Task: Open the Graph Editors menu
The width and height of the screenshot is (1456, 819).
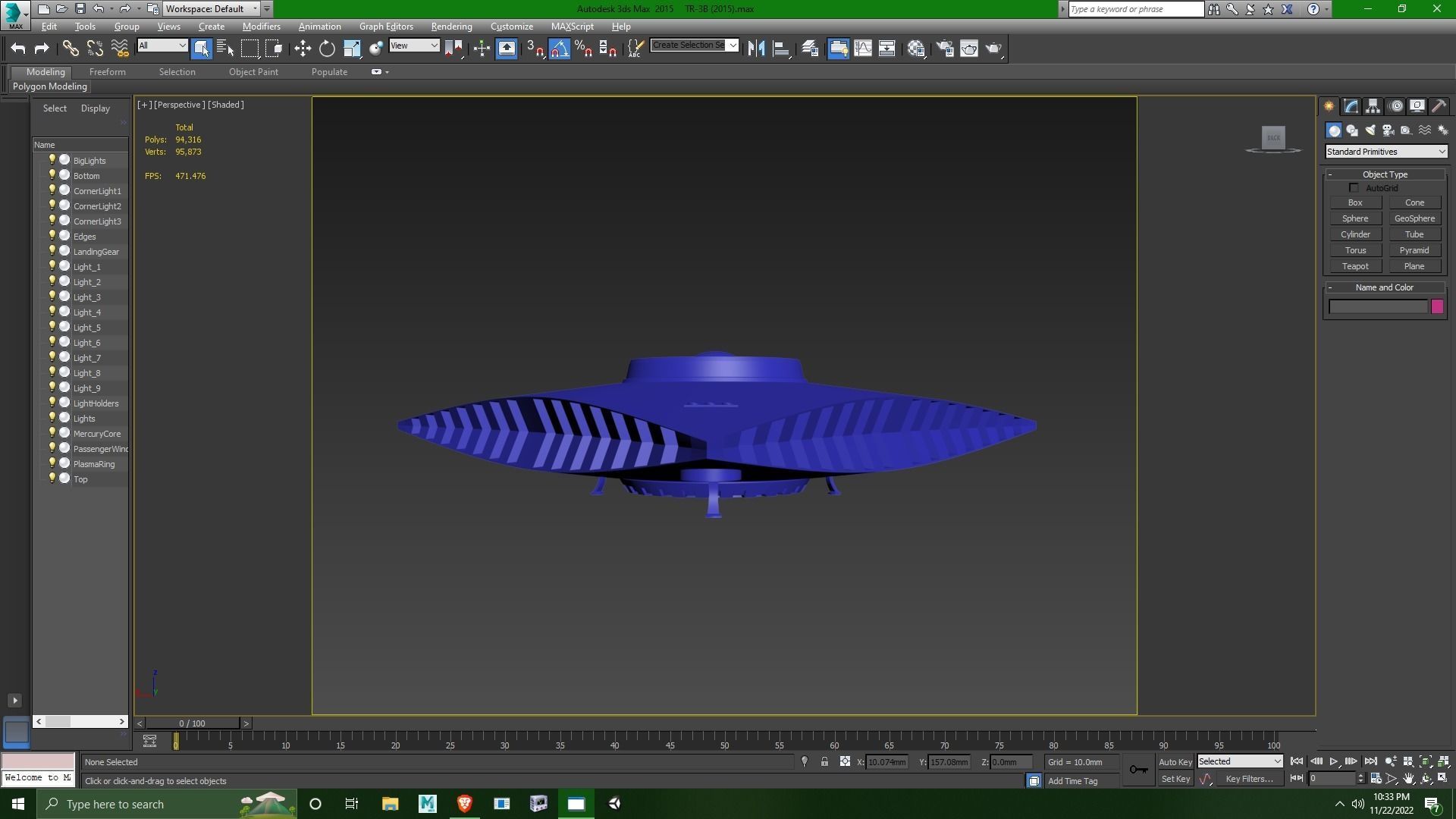Action: tap(386, 27)
